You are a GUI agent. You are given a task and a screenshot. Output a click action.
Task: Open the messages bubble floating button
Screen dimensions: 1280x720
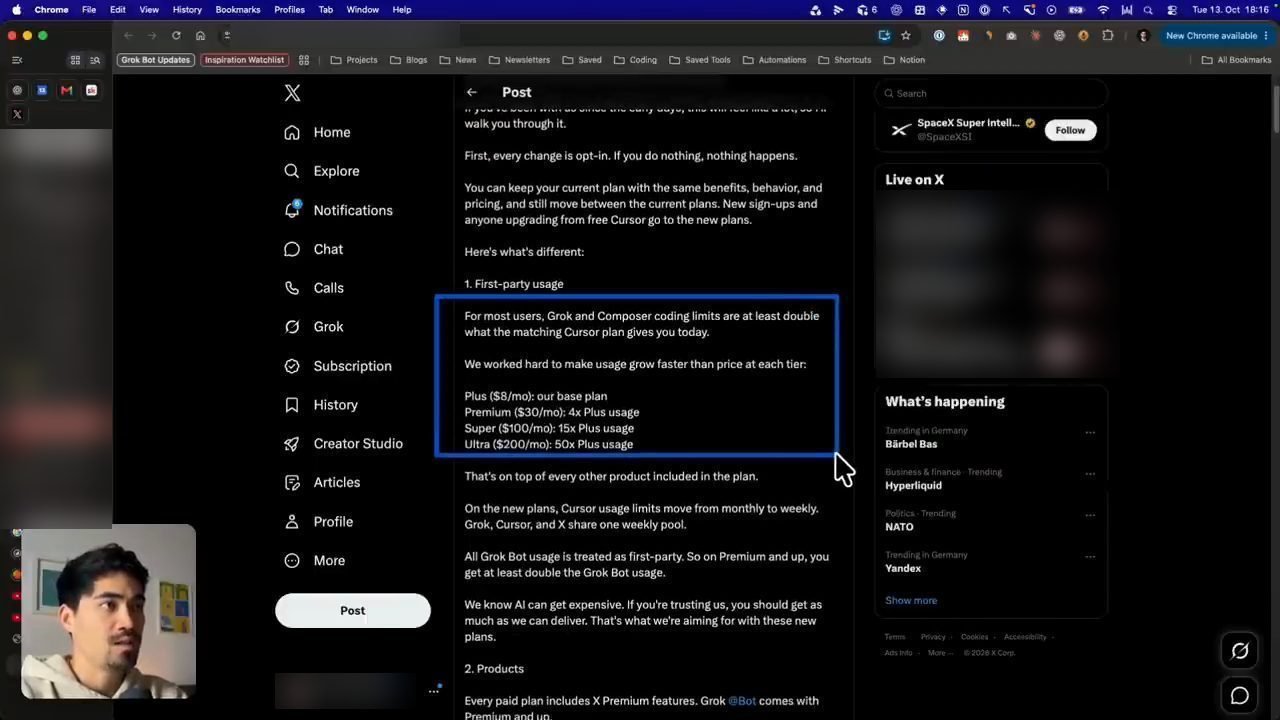1240,696
